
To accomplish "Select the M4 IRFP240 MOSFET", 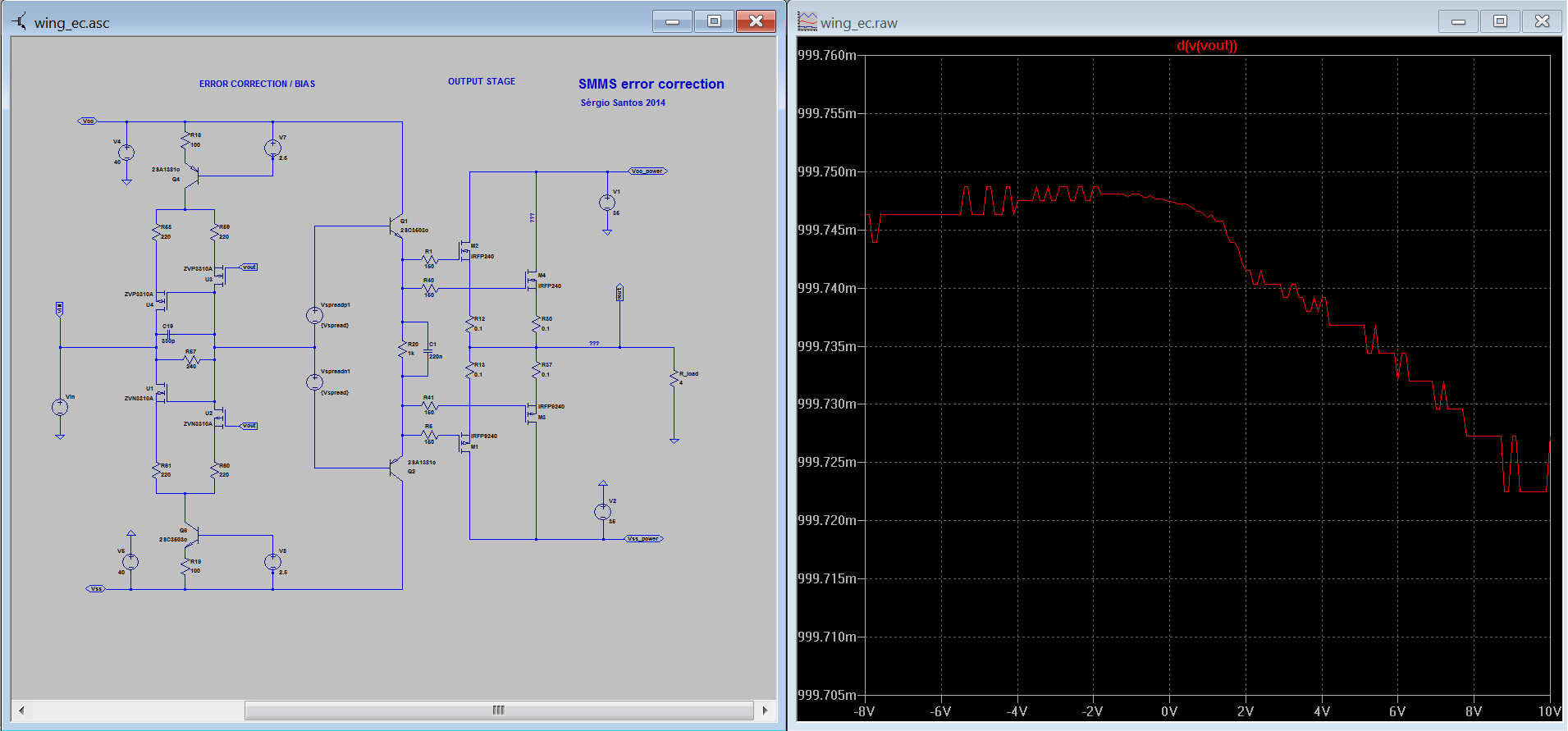I will pyautogui.click(x=531, y=281).
